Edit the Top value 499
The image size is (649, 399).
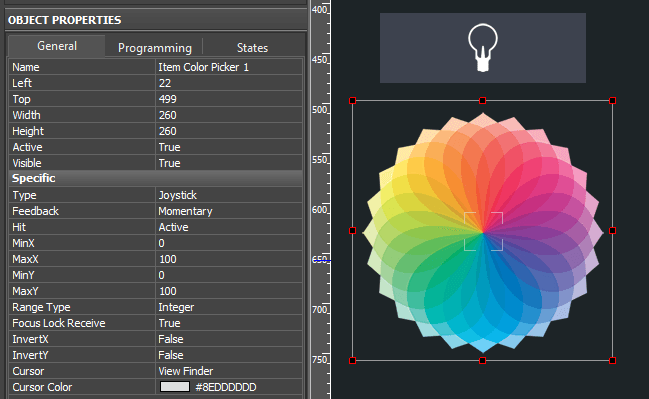[229, 99]
